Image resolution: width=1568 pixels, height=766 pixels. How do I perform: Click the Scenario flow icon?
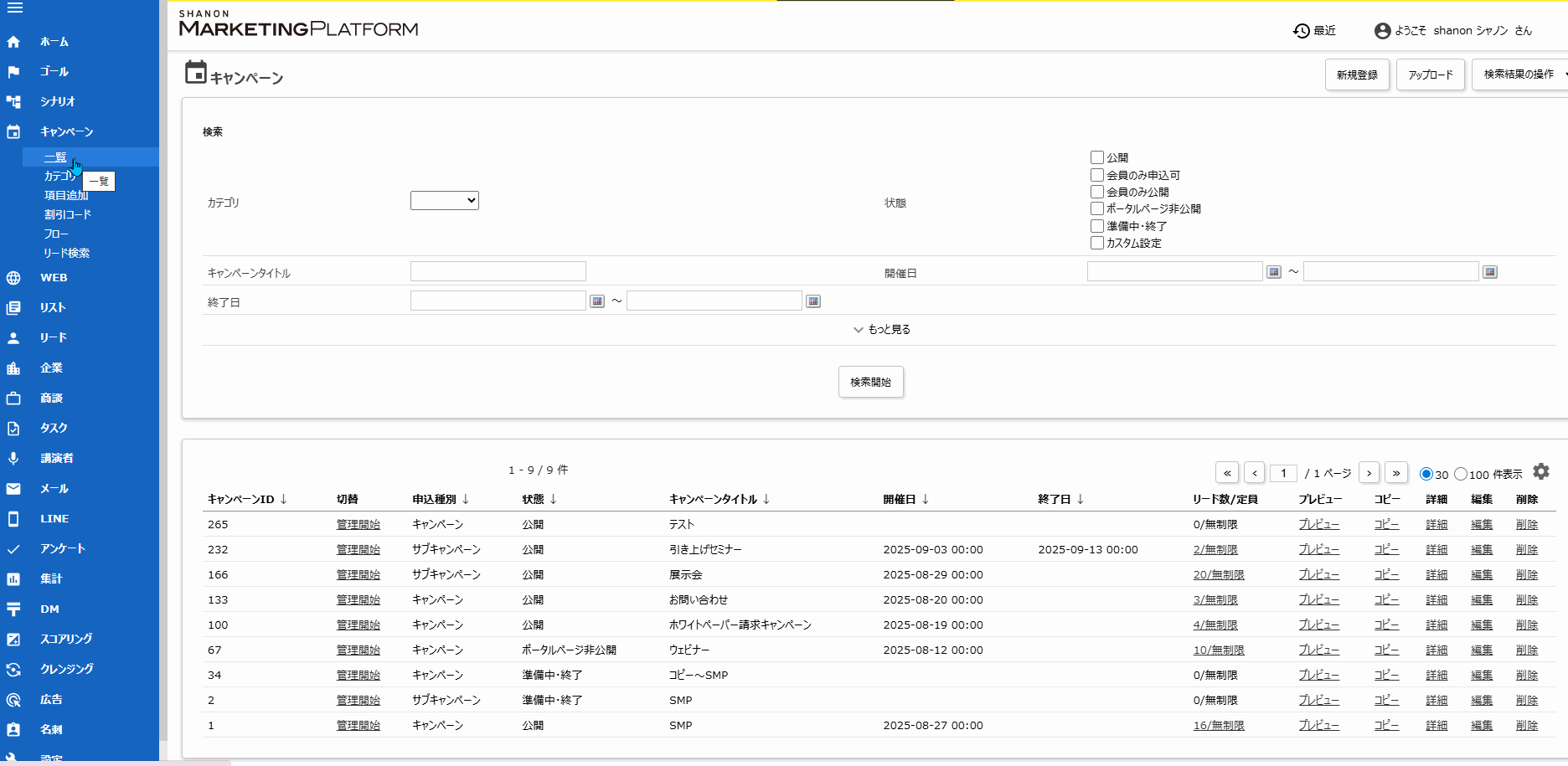(x=13, y=102)
